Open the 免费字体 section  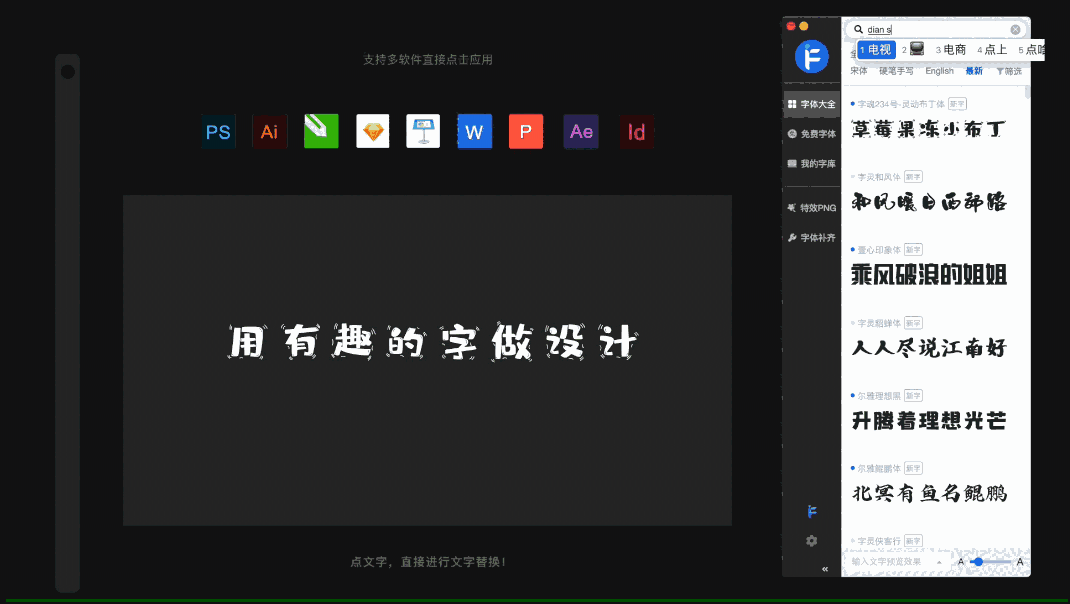click(x=812, y=133)
